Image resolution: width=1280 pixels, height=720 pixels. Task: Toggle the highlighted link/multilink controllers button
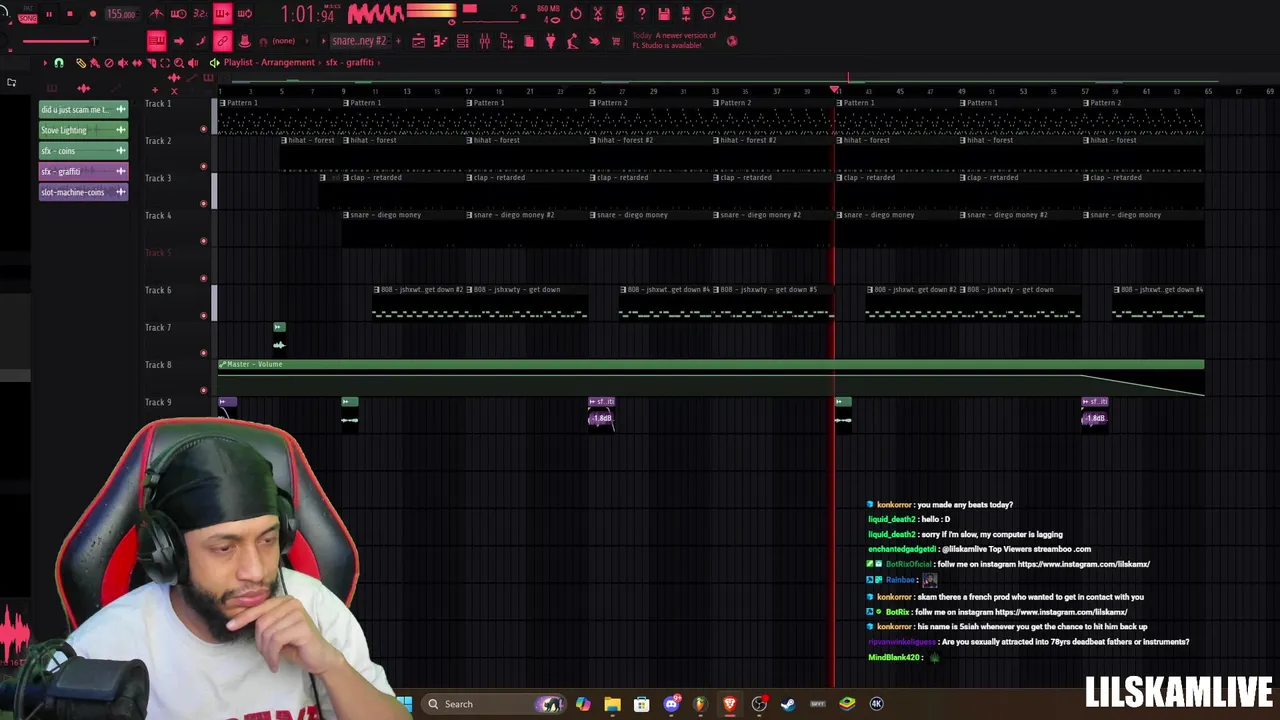[x=222, y=41]
